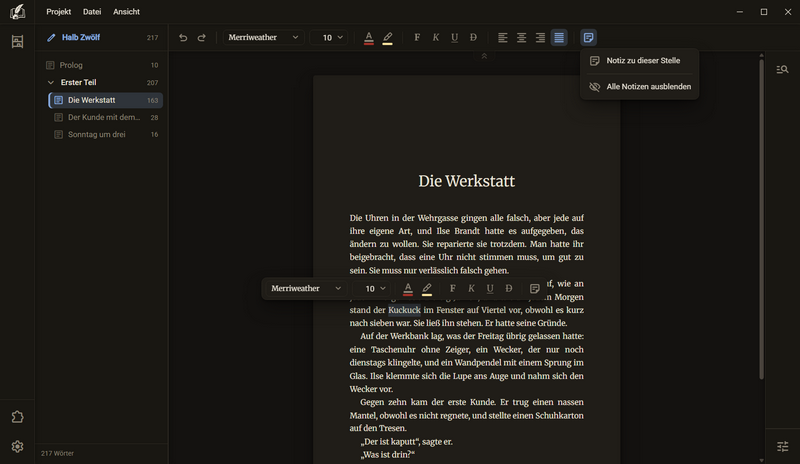Viewport: 800px width, 464px height.
Task: Add note via floating toolbar note icon
Action: coord(534,288)
